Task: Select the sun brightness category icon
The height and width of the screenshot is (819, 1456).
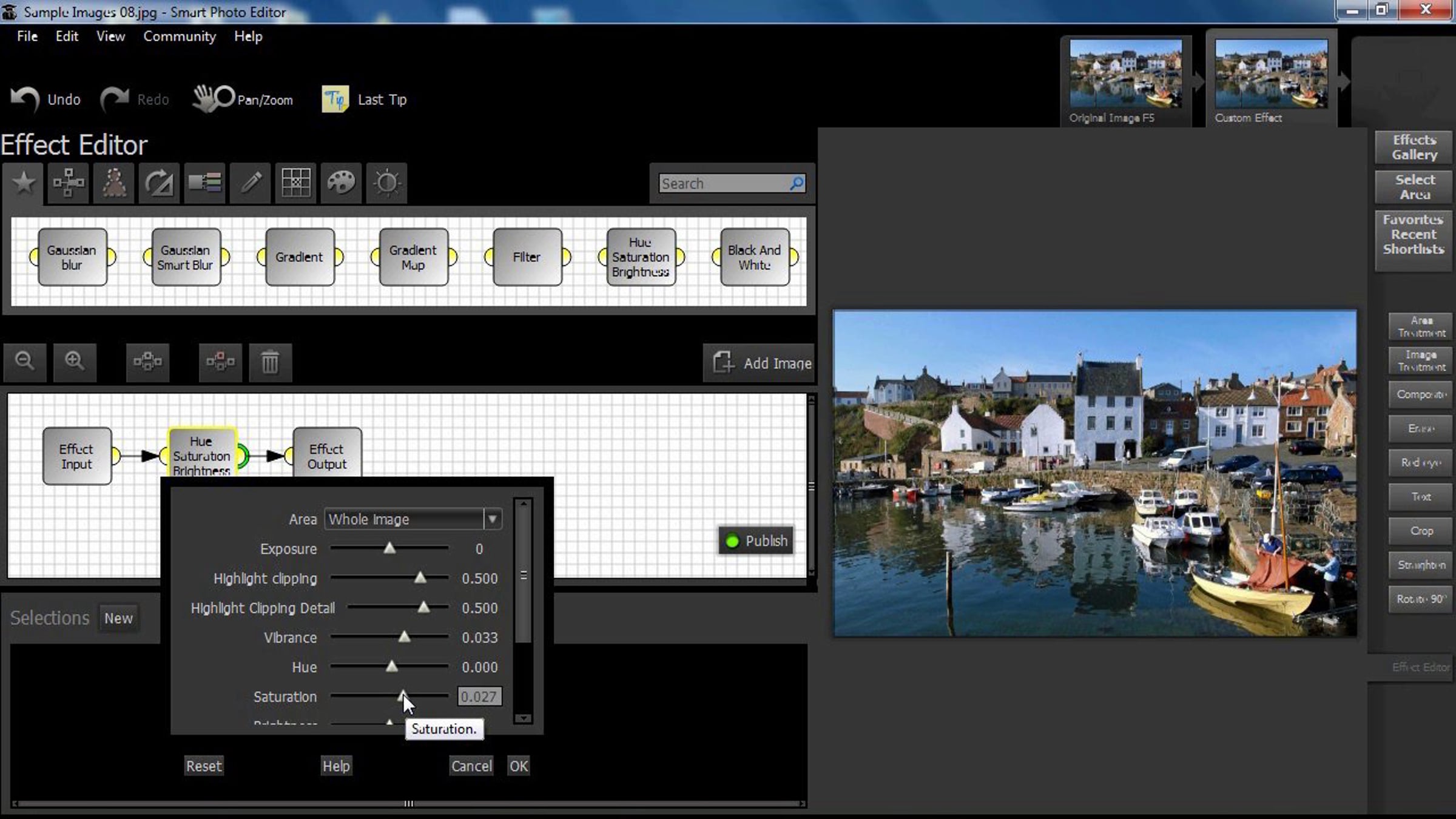Action: (x=386, y=183)
